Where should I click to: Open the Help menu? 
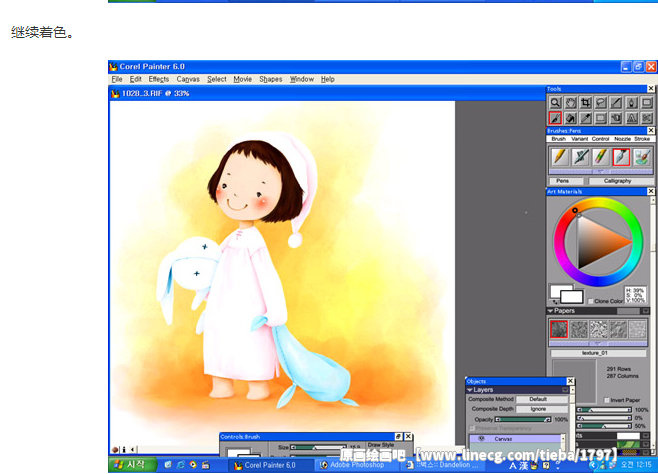tap(328, 79)
